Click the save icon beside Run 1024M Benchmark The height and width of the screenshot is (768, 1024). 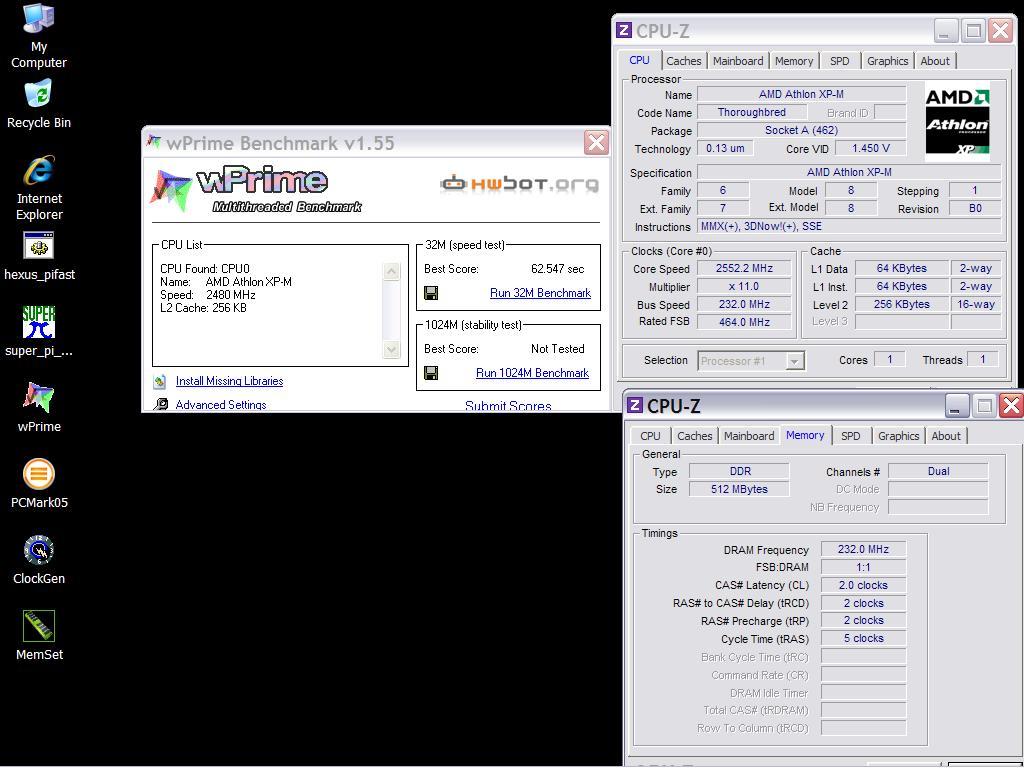pos(431,373)
